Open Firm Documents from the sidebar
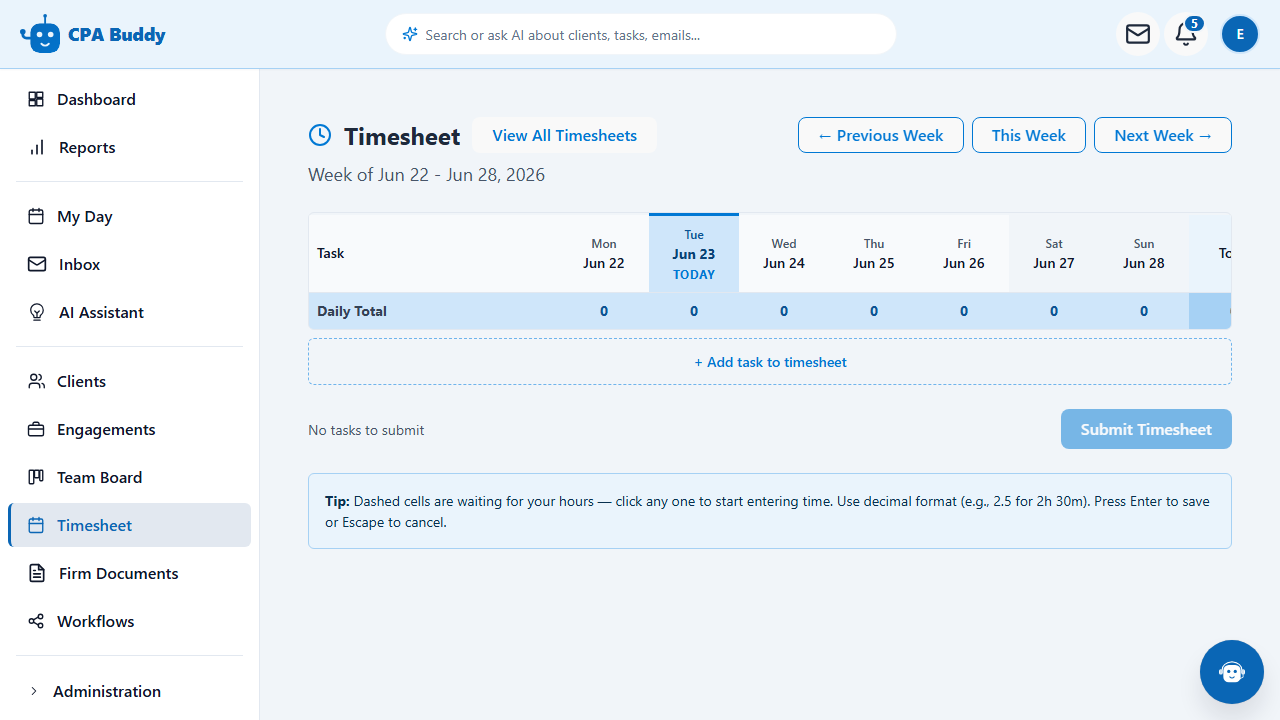 pos(130,573)
